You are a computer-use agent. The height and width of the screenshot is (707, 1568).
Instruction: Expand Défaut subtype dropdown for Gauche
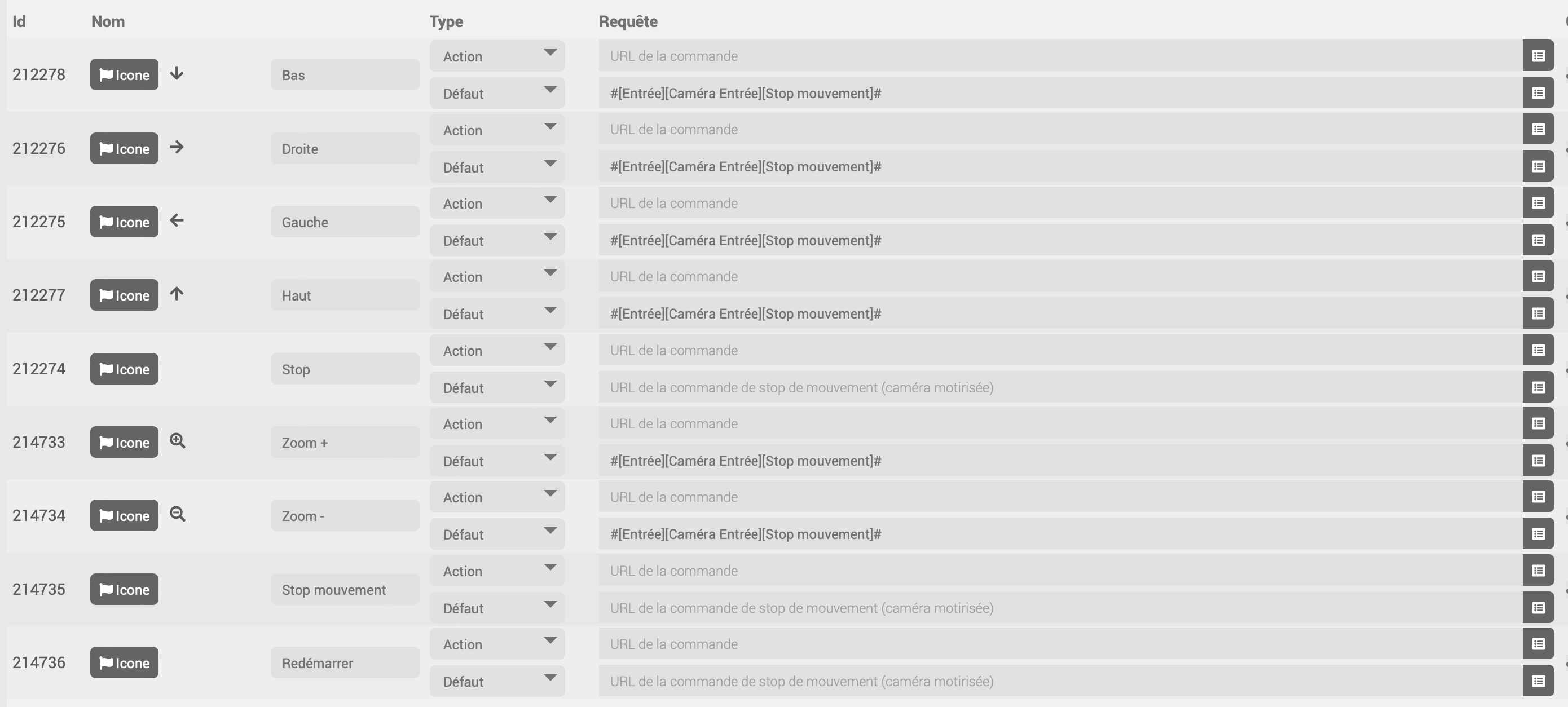pyautogui.click(x=497, y=240)
